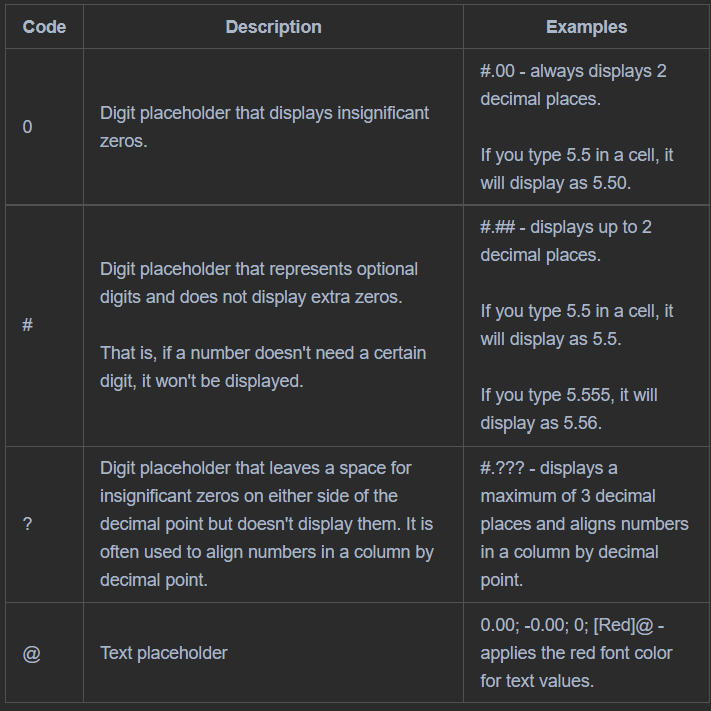
Task: Click the '0.00; -0.00; 0; [Red]@' format code
Action: pos(572,625)
